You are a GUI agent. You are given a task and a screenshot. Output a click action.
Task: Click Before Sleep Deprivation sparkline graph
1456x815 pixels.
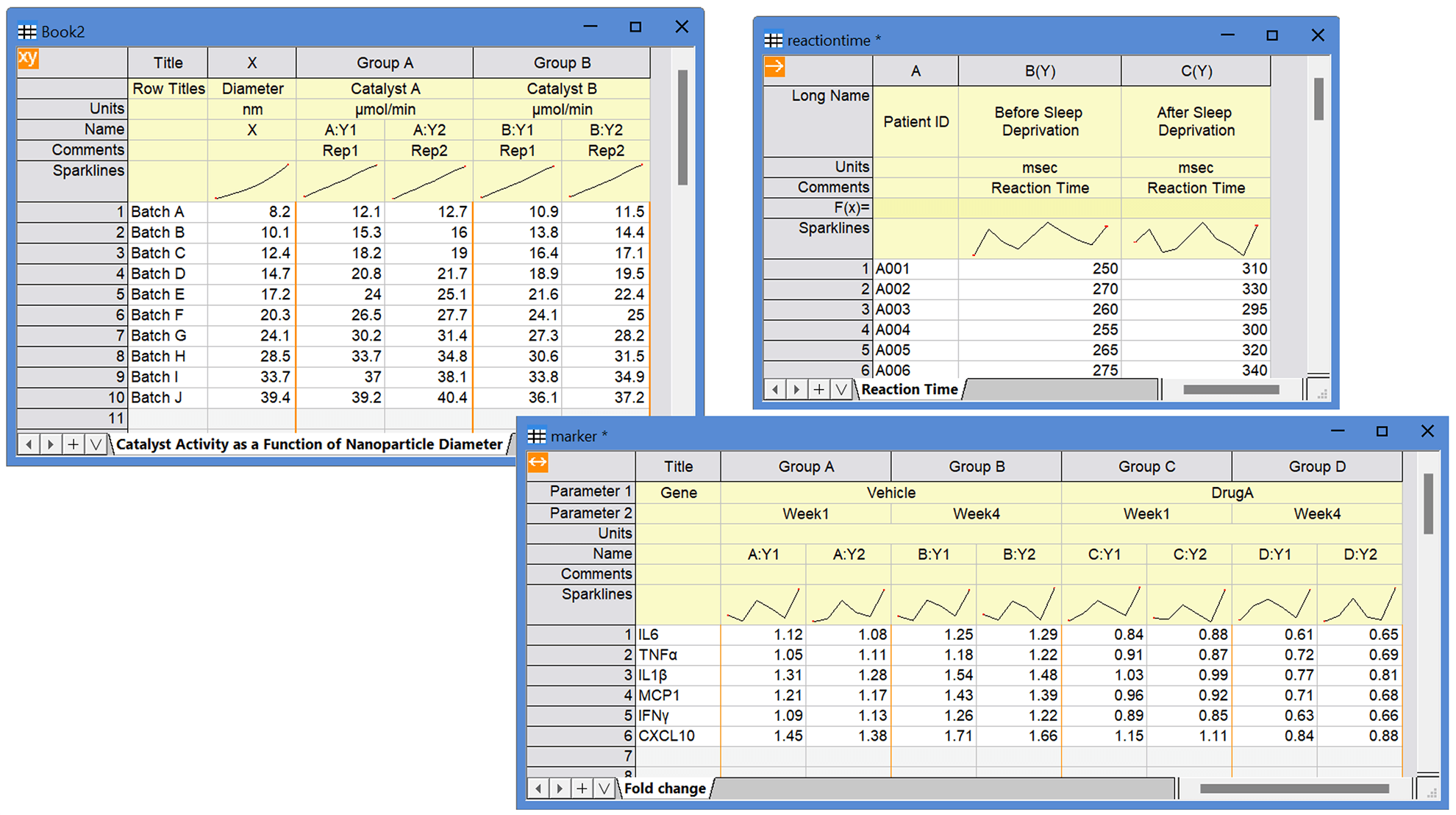click(x=1040, y=239)
